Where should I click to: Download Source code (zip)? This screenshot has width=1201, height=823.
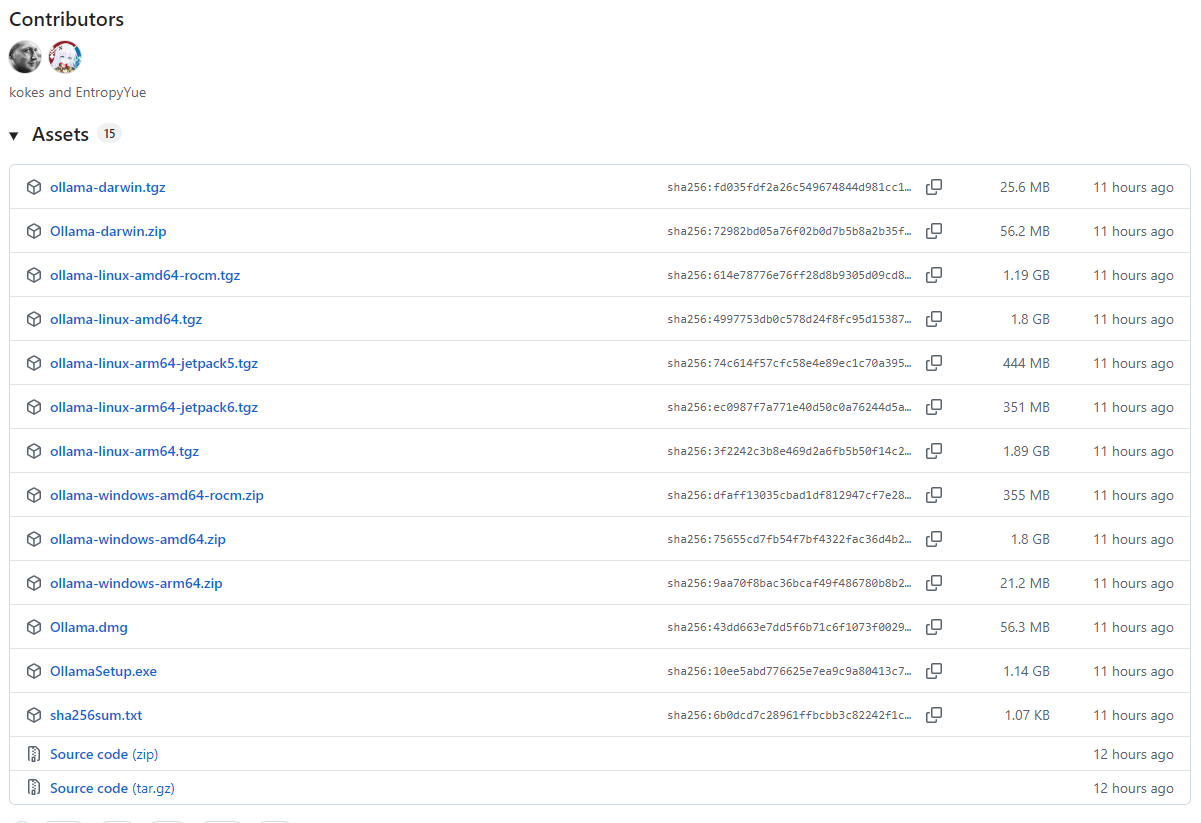click(x=104, y=754)
